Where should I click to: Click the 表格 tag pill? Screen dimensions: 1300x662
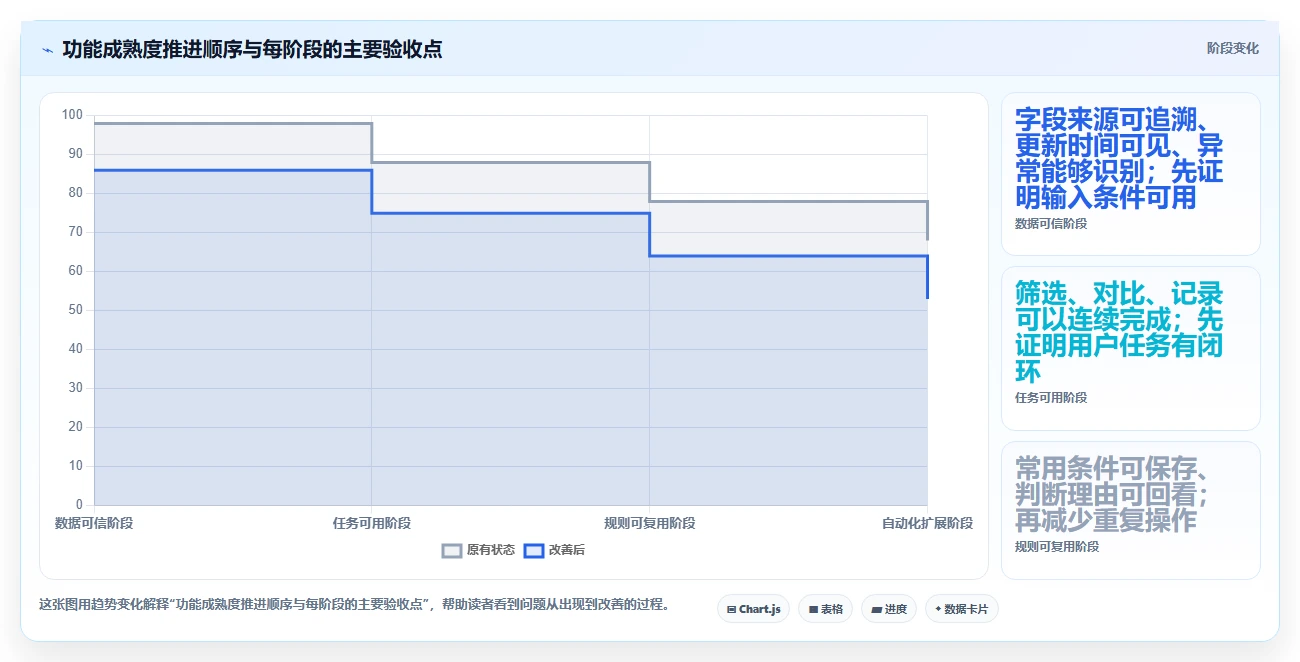825,609
